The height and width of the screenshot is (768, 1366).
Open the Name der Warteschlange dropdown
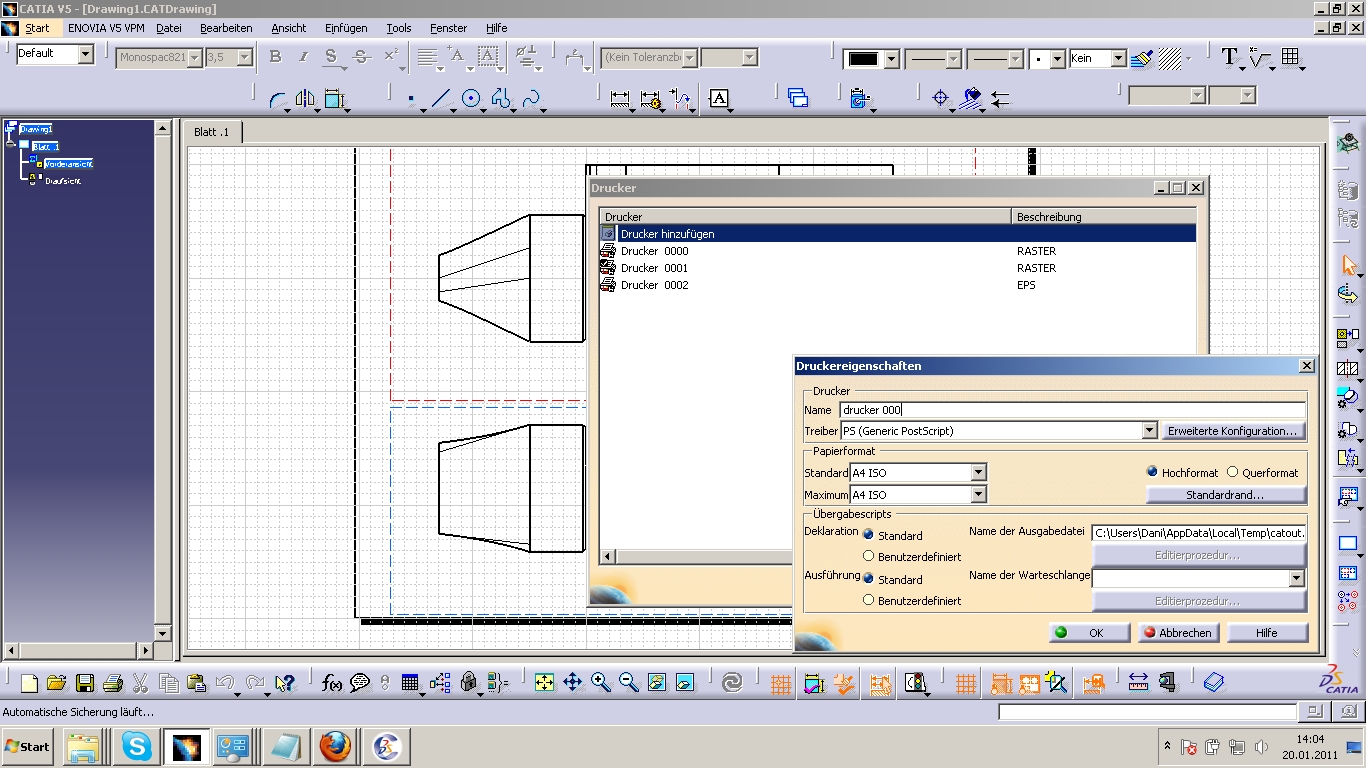1297,578
